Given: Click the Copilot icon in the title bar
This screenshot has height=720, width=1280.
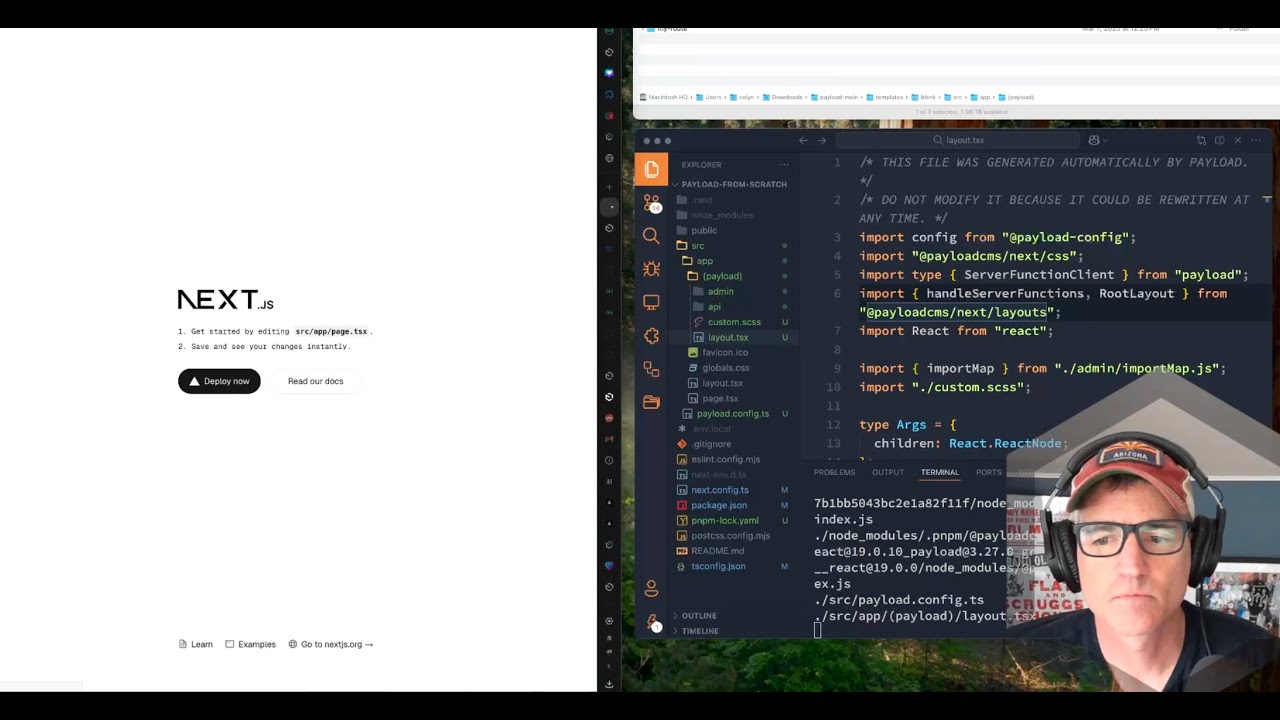Looking at the screenshot, I should [x=1094, y=140].
